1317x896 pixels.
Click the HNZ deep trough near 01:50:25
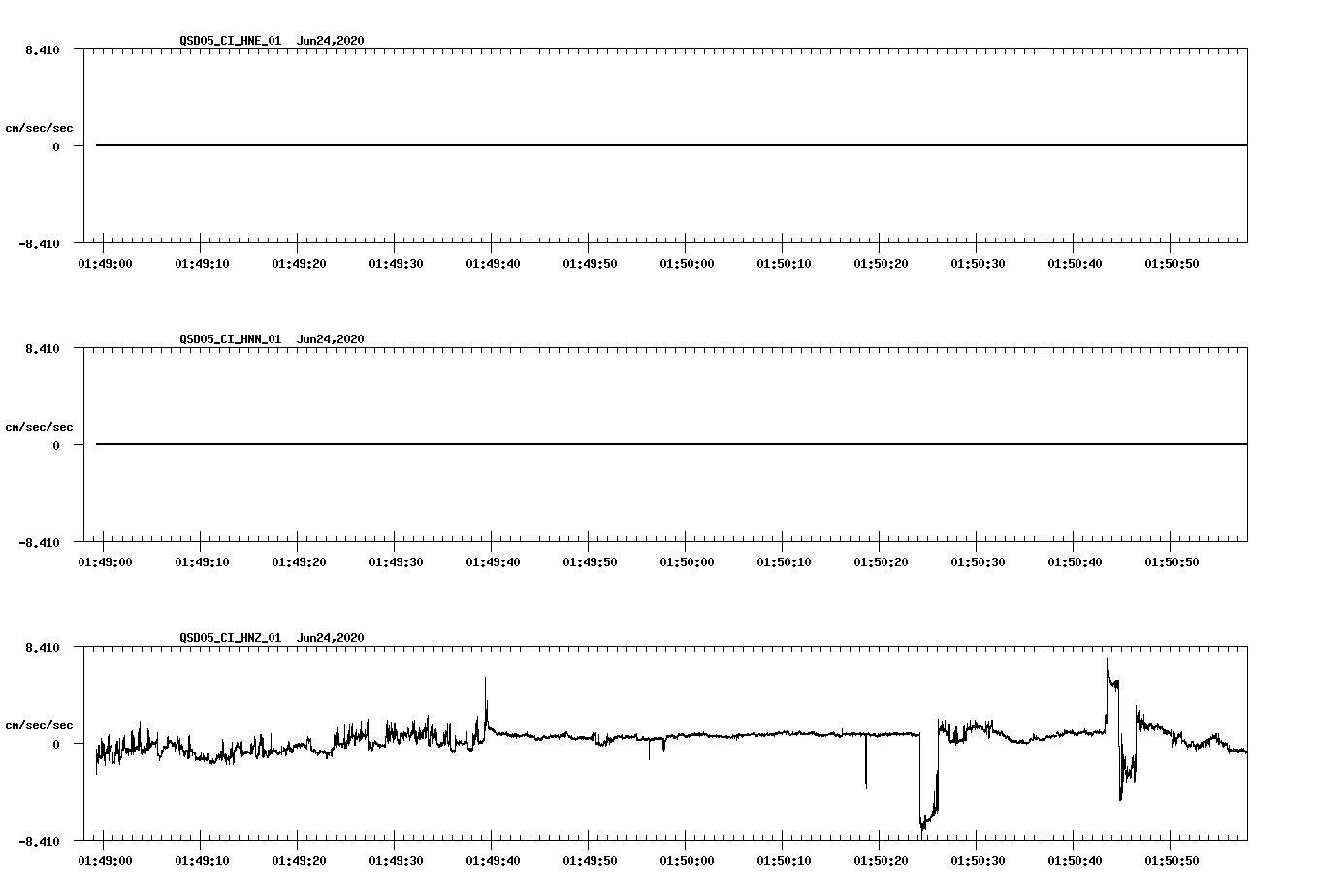[x=928, y=784]
